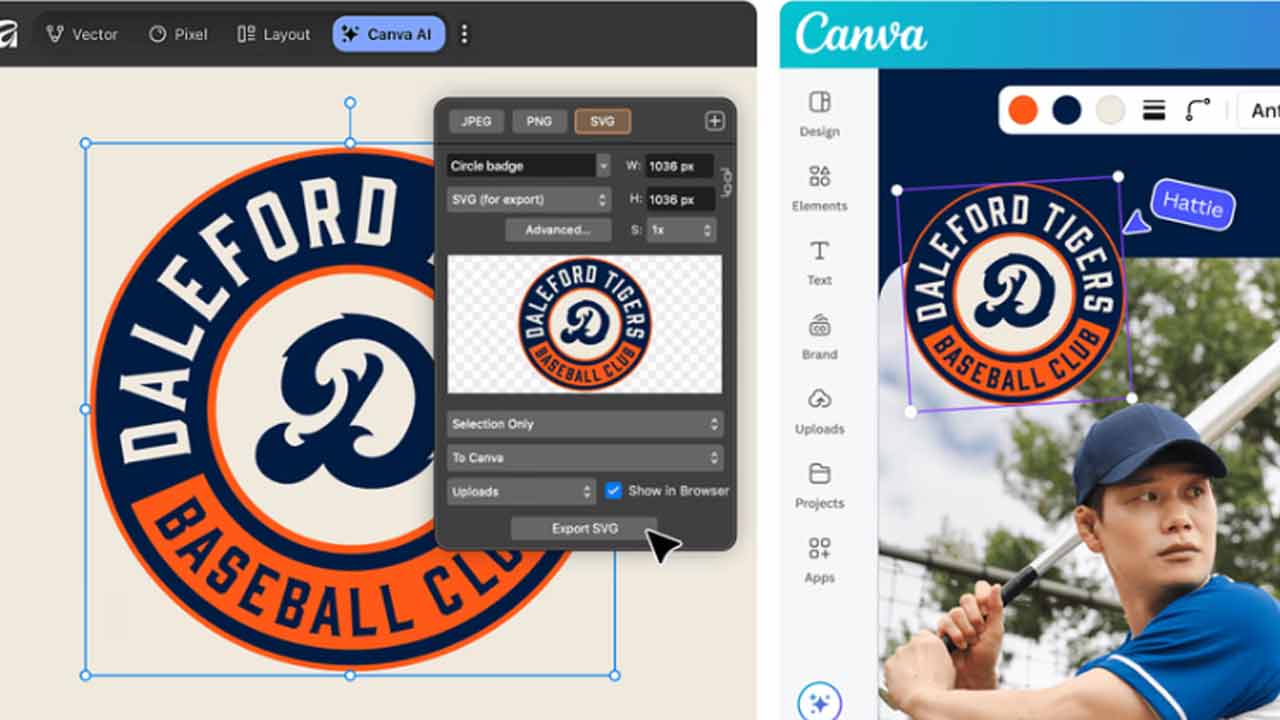Screen dimensions: 1280x720
Task: Switch to the Vector studio in Affinity
Action: [x=82, y=34]
